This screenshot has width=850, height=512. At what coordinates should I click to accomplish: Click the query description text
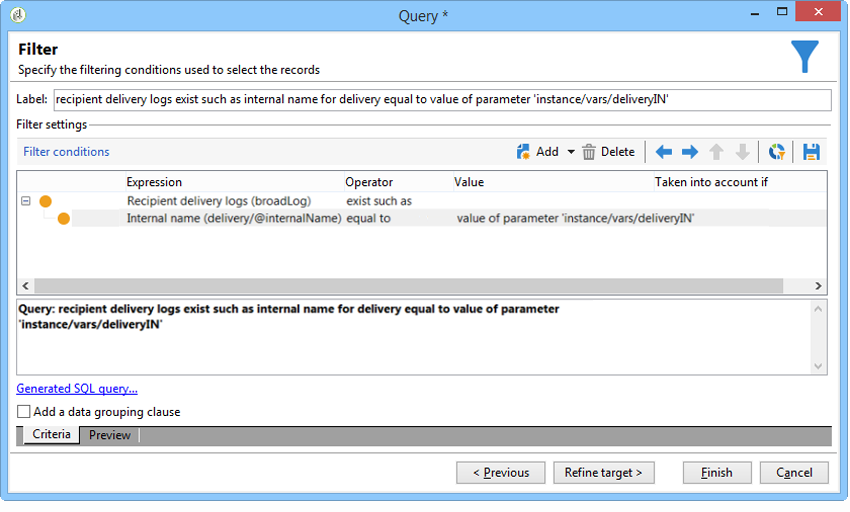pyautogui.click(x=289, y=317)
